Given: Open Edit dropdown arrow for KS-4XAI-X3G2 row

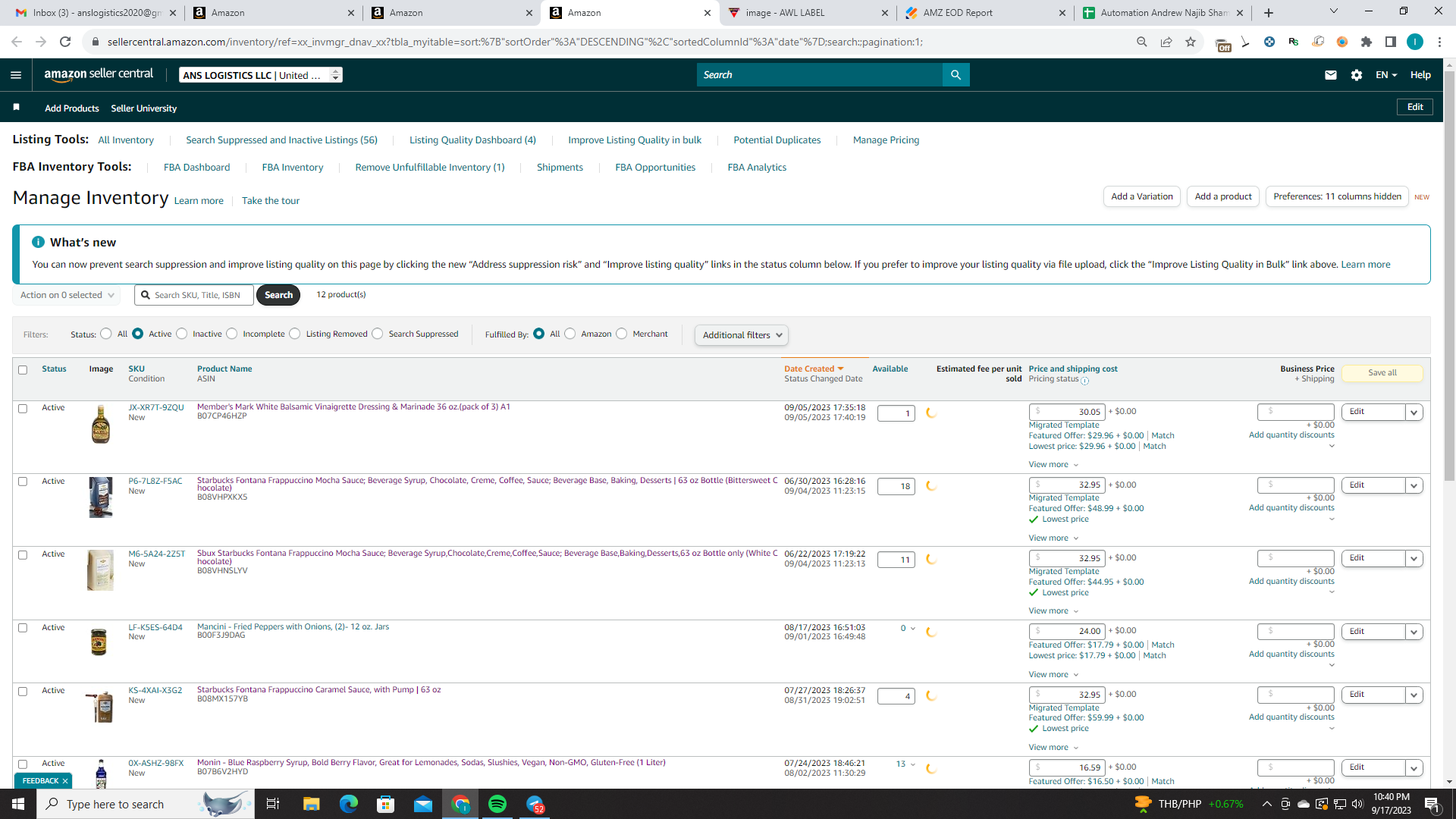Looking at the screenshot, I should pyautogui.click(x=1414, y=695).
